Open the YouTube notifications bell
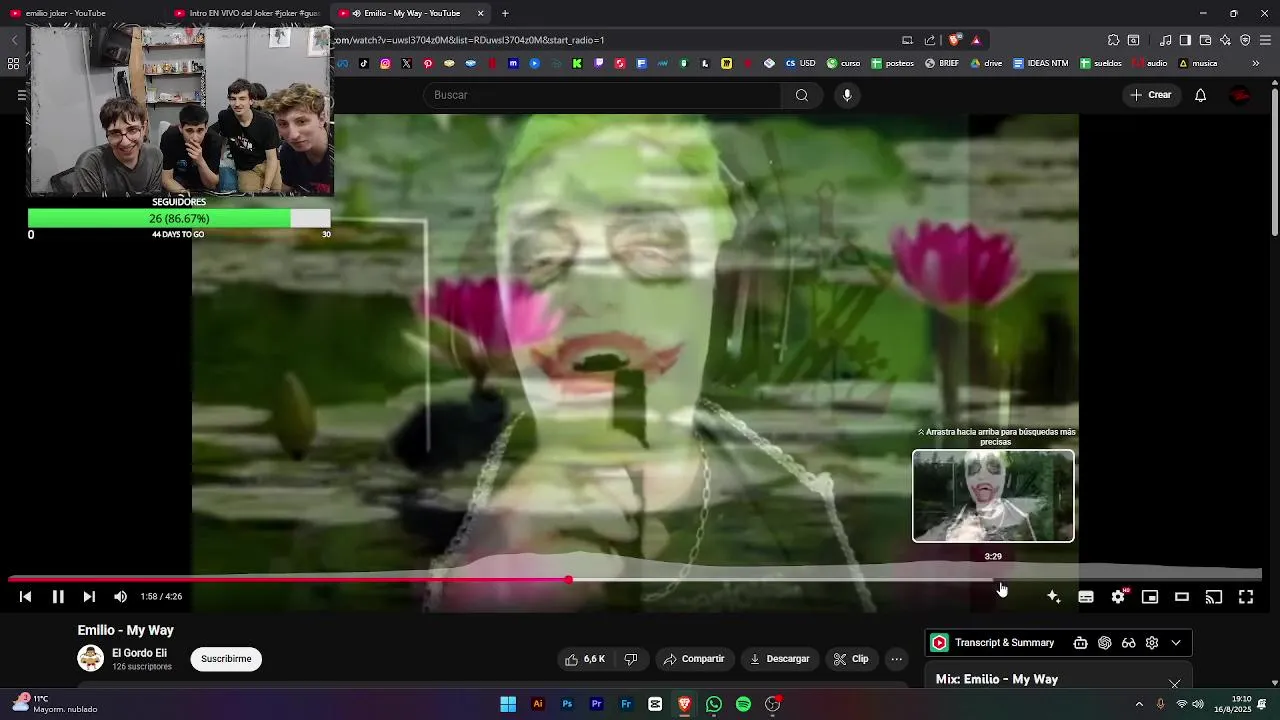This screenshot has width=1280, height=720. pos(1200,95)
